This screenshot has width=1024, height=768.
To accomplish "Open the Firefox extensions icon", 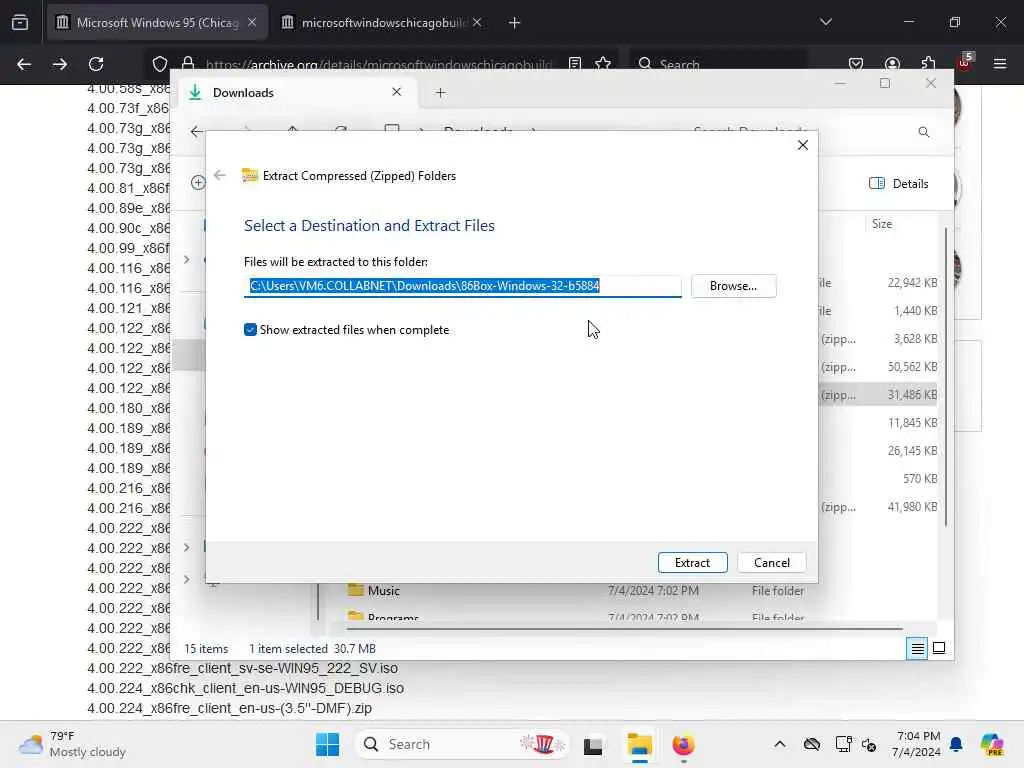I will pos(928,64).
